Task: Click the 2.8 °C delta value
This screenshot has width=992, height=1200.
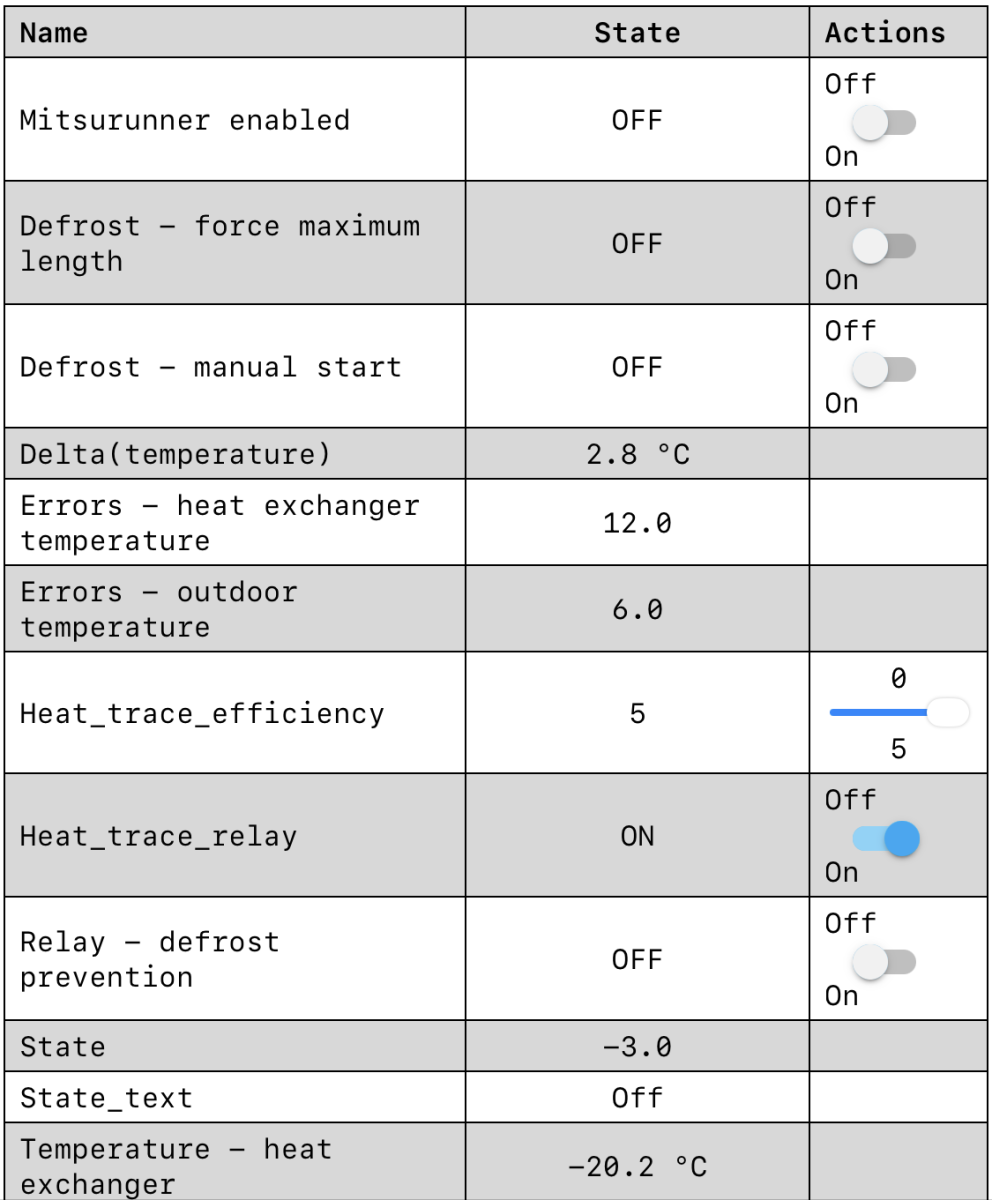Action: 637,457
